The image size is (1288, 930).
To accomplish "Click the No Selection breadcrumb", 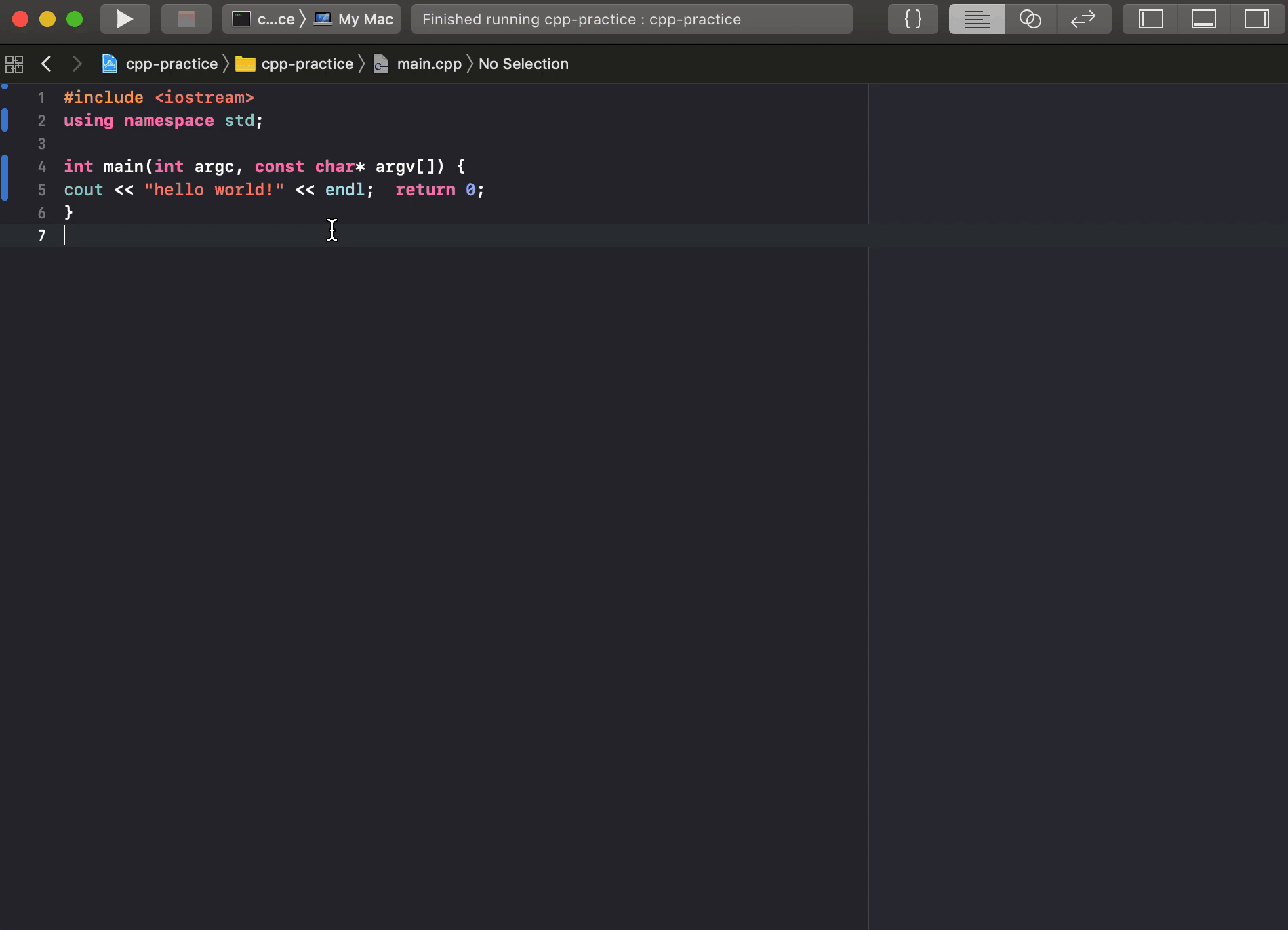I will point(523,64).
